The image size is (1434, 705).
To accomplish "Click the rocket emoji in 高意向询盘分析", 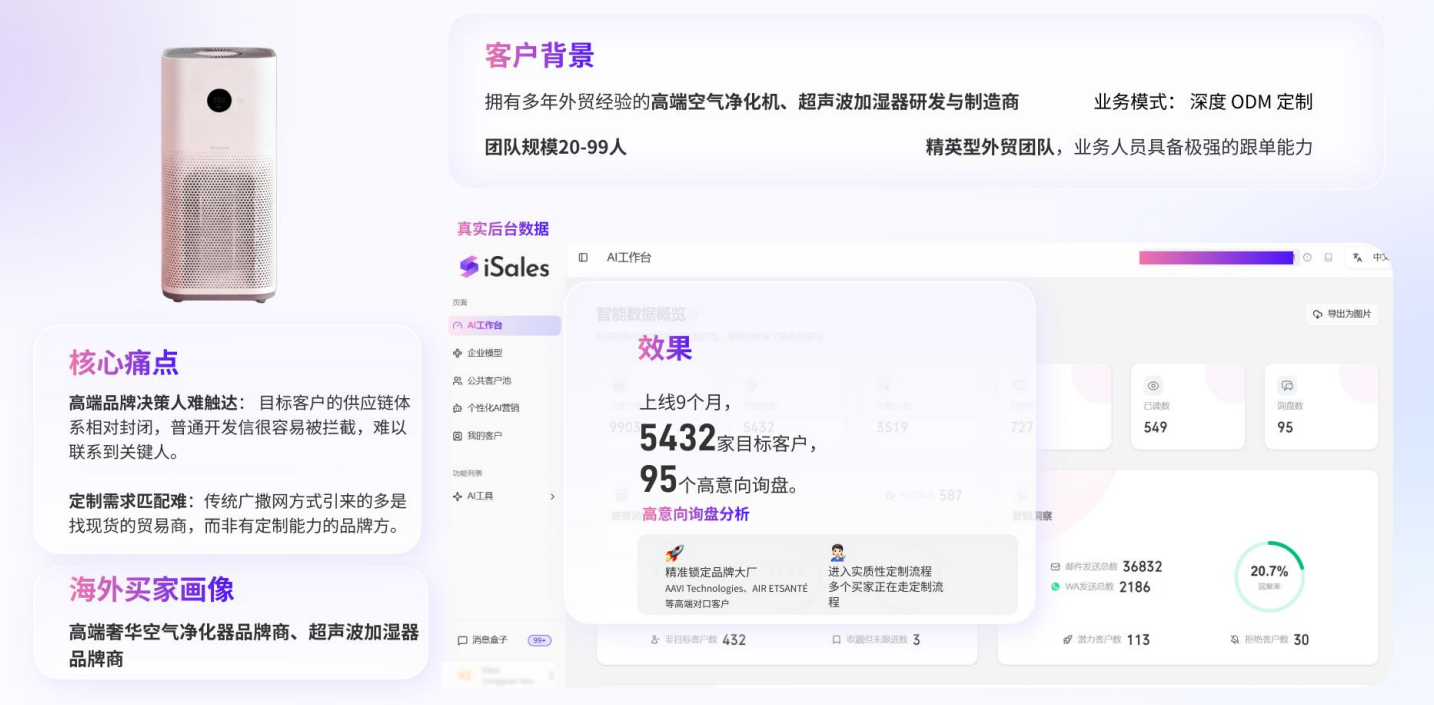I will click(675, 553).
